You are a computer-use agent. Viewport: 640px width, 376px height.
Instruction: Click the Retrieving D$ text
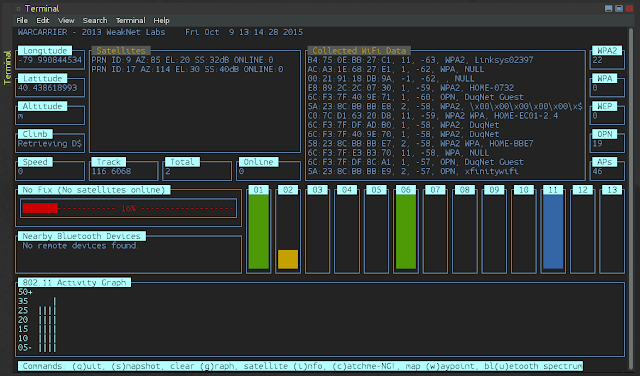pos(50,144)
